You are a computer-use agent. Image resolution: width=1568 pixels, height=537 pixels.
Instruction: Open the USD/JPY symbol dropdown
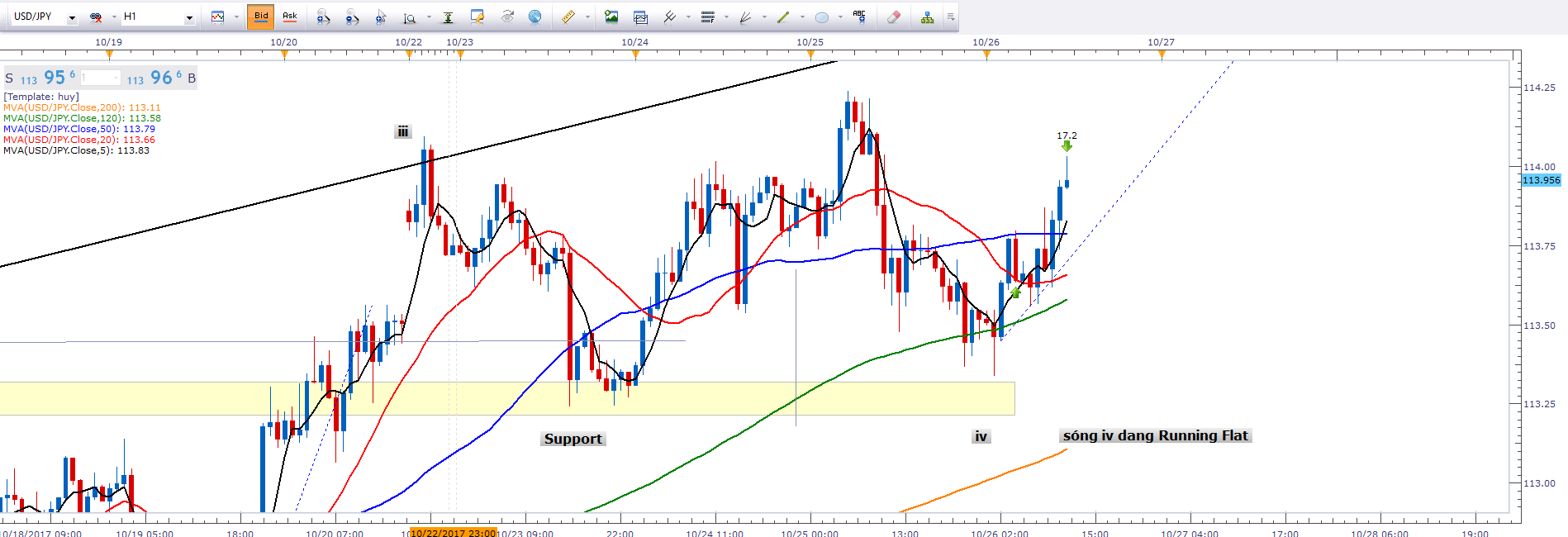pyautogui.click(x=72, y=17)
